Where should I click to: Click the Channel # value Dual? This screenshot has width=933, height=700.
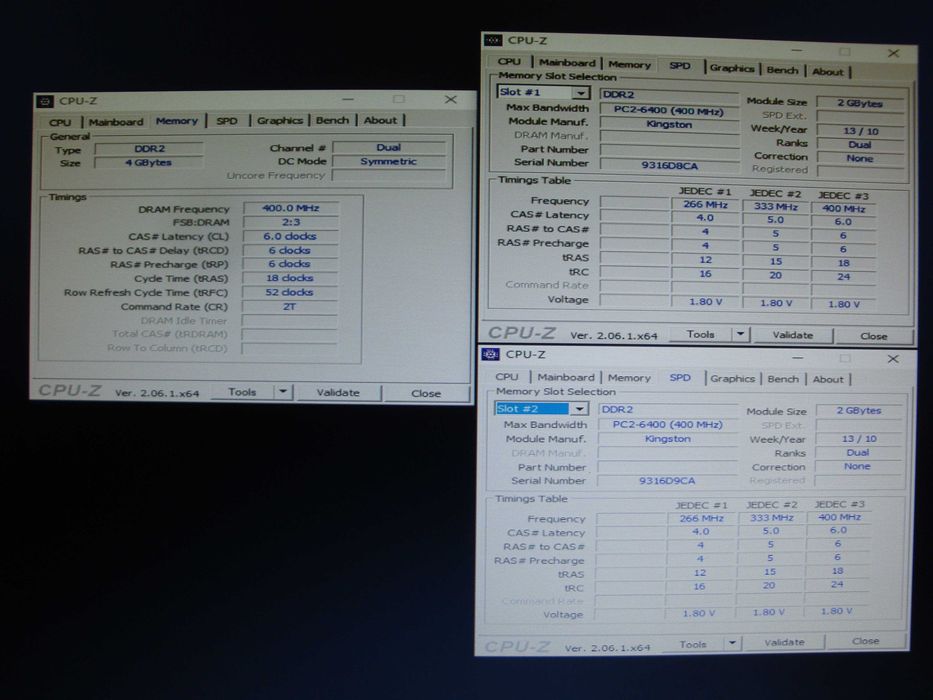coord(388,147)
